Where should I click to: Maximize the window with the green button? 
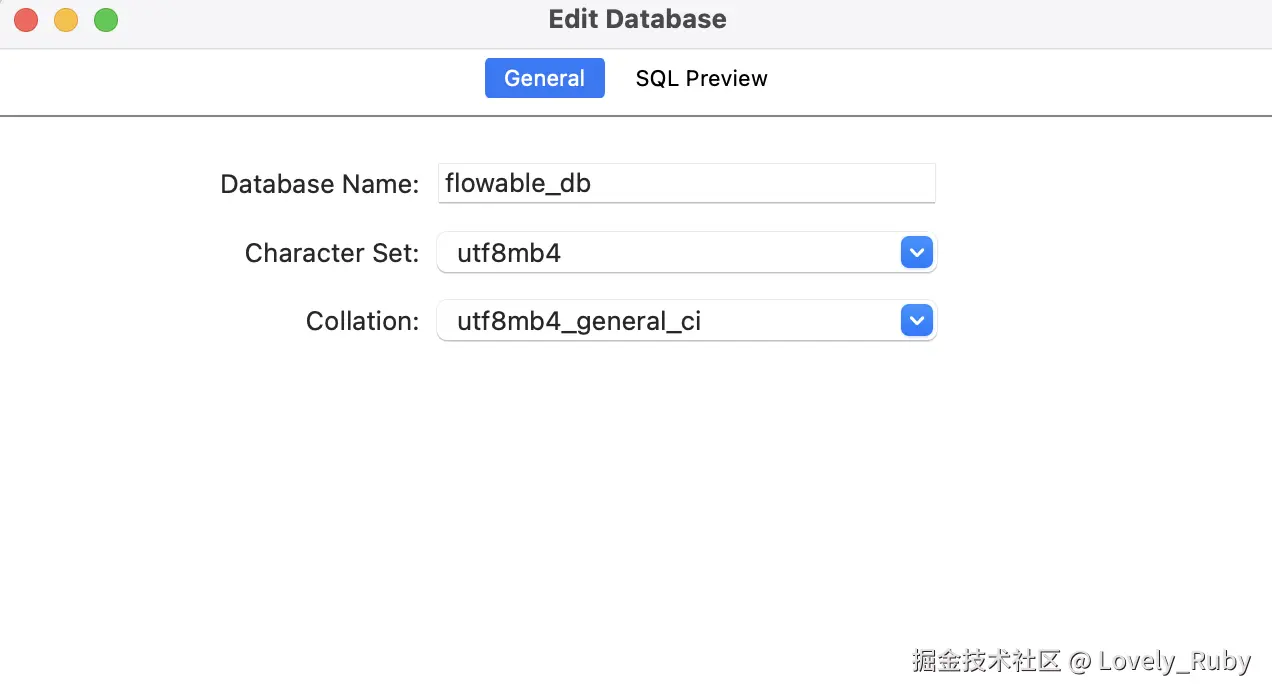click(106, 20)
